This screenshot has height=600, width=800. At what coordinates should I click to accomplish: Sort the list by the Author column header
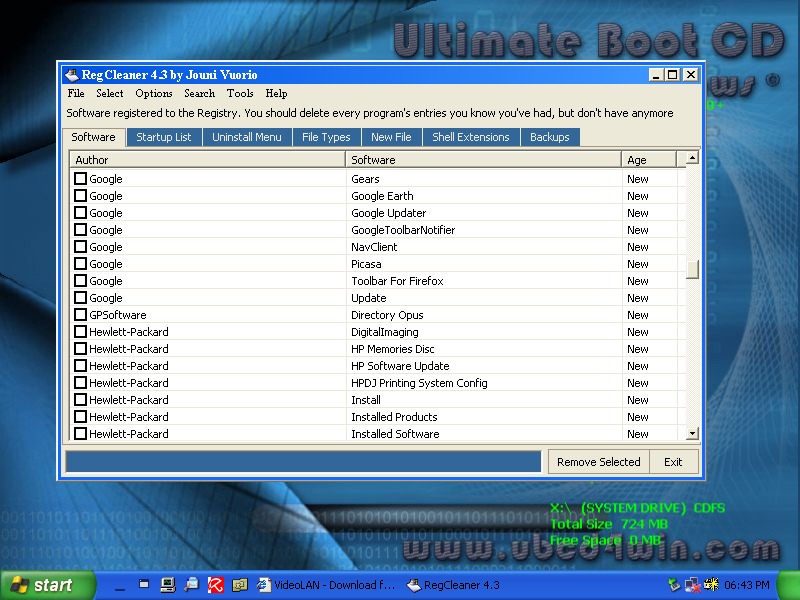[207, 160]
